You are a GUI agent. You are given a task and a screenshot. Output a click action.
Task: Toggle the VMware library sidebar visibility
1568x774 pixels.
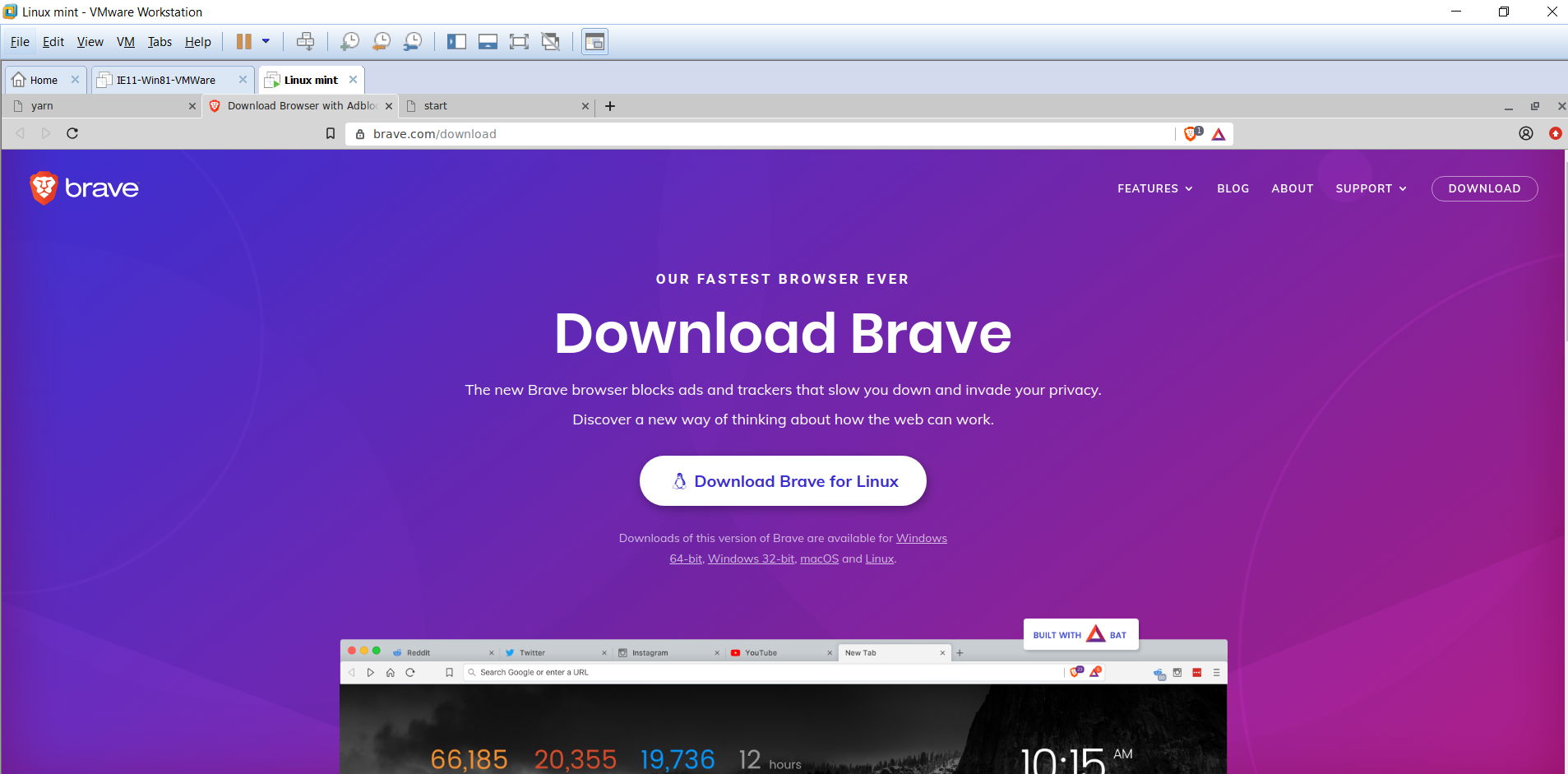pos(456,41)
